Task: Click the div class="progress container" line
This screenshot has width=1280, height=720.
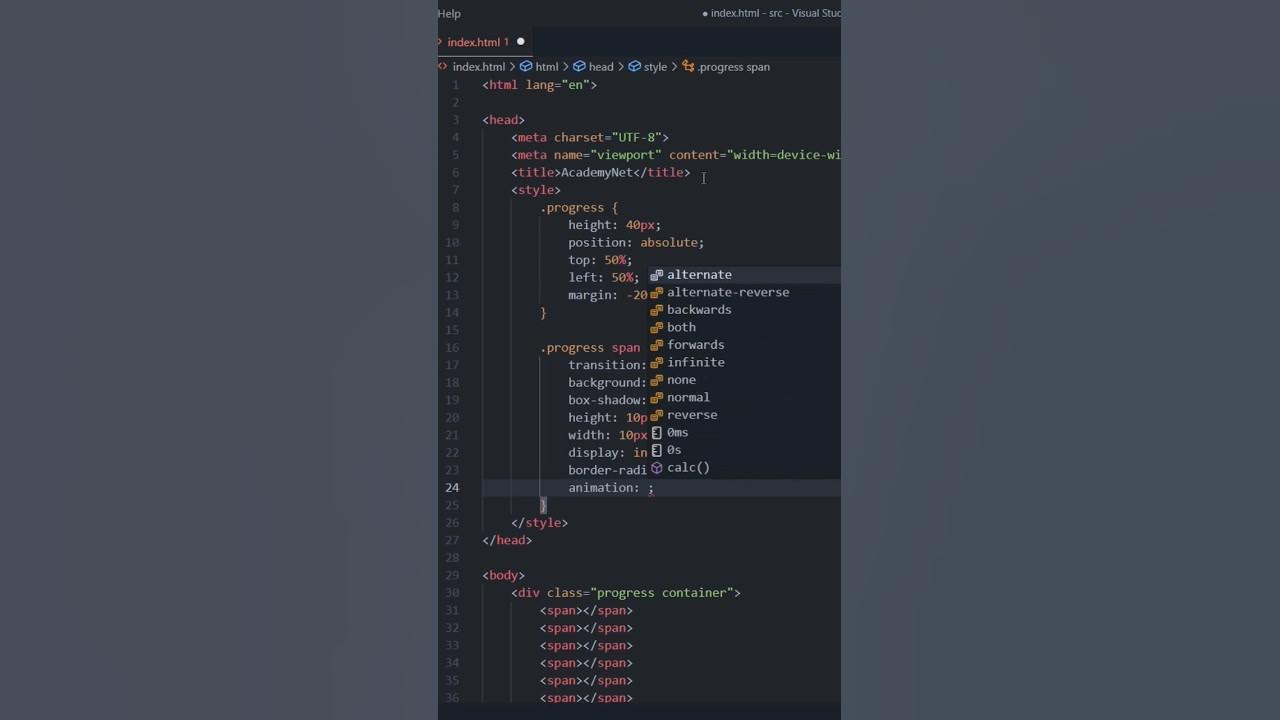Action: coord(626,593)
